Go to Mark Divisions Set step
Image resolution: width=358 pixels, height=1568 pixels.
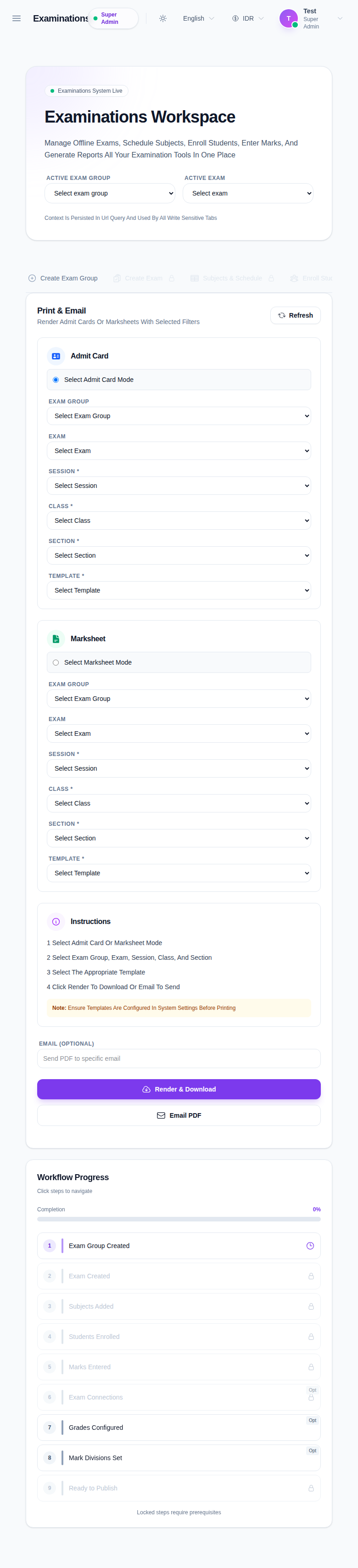pos(179,1458)
